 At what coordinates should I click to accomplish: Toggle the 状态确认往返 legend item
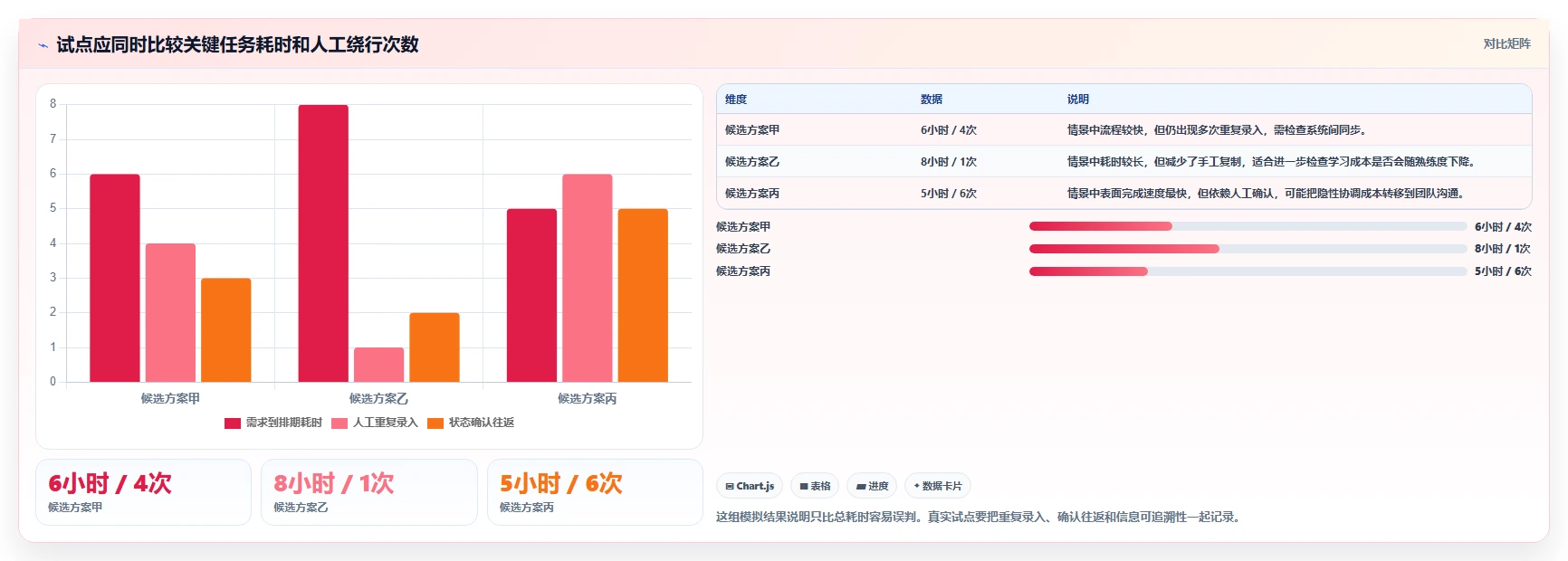pyautogui.click(x=471, y=423)
